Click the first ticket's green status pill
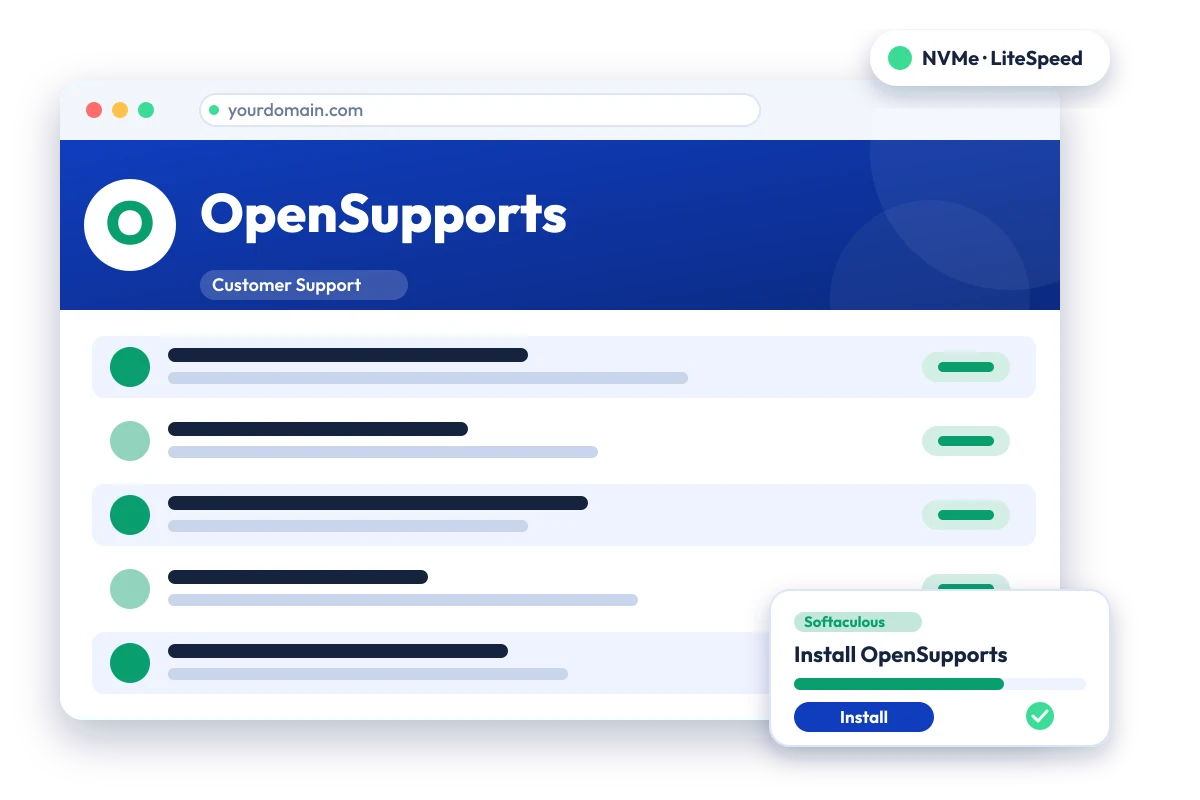Viewport: 1200px width, 800px height. pyautogui.click(x=966, y=367)
